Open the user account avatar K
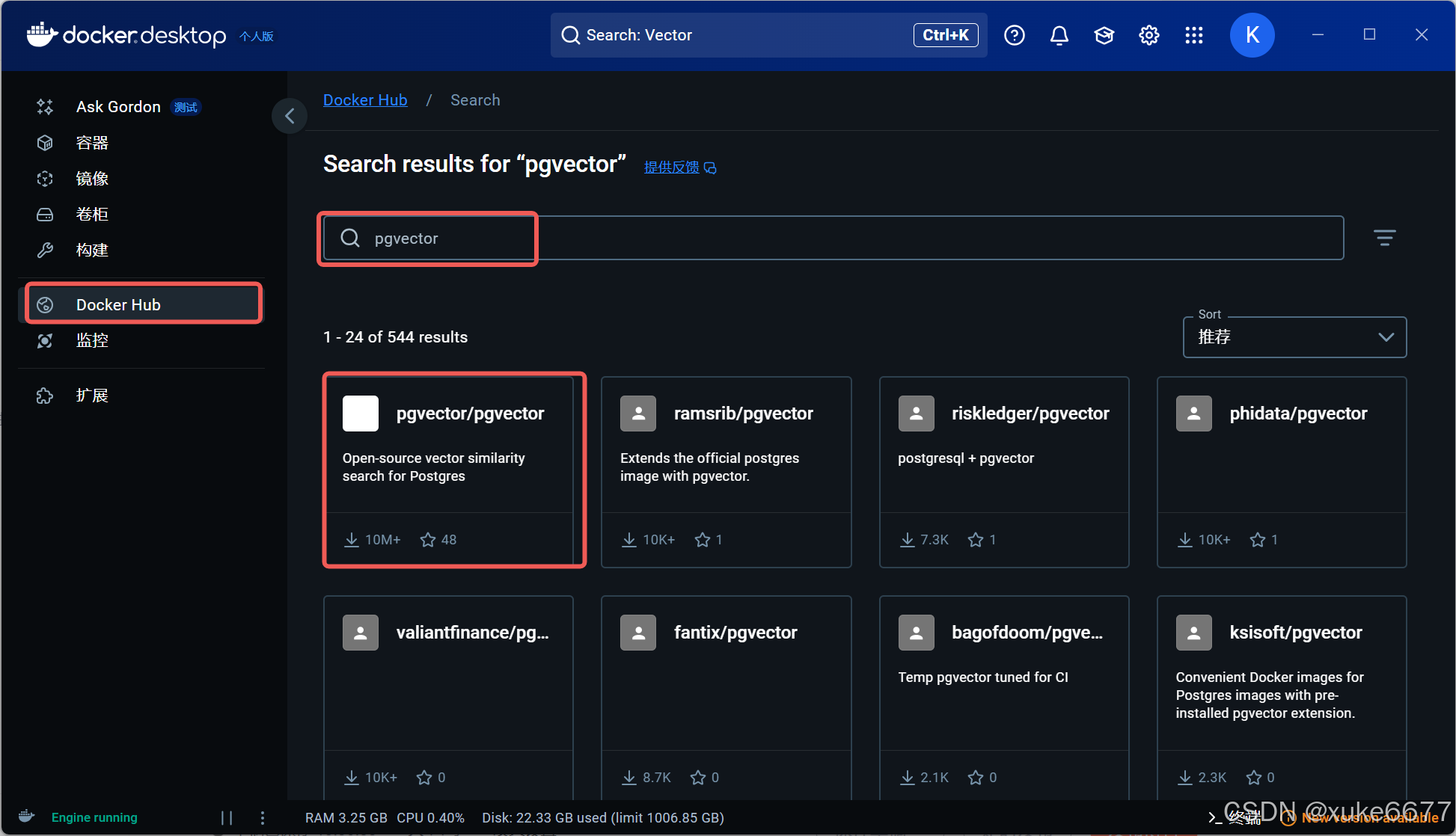 point(1252,35)
